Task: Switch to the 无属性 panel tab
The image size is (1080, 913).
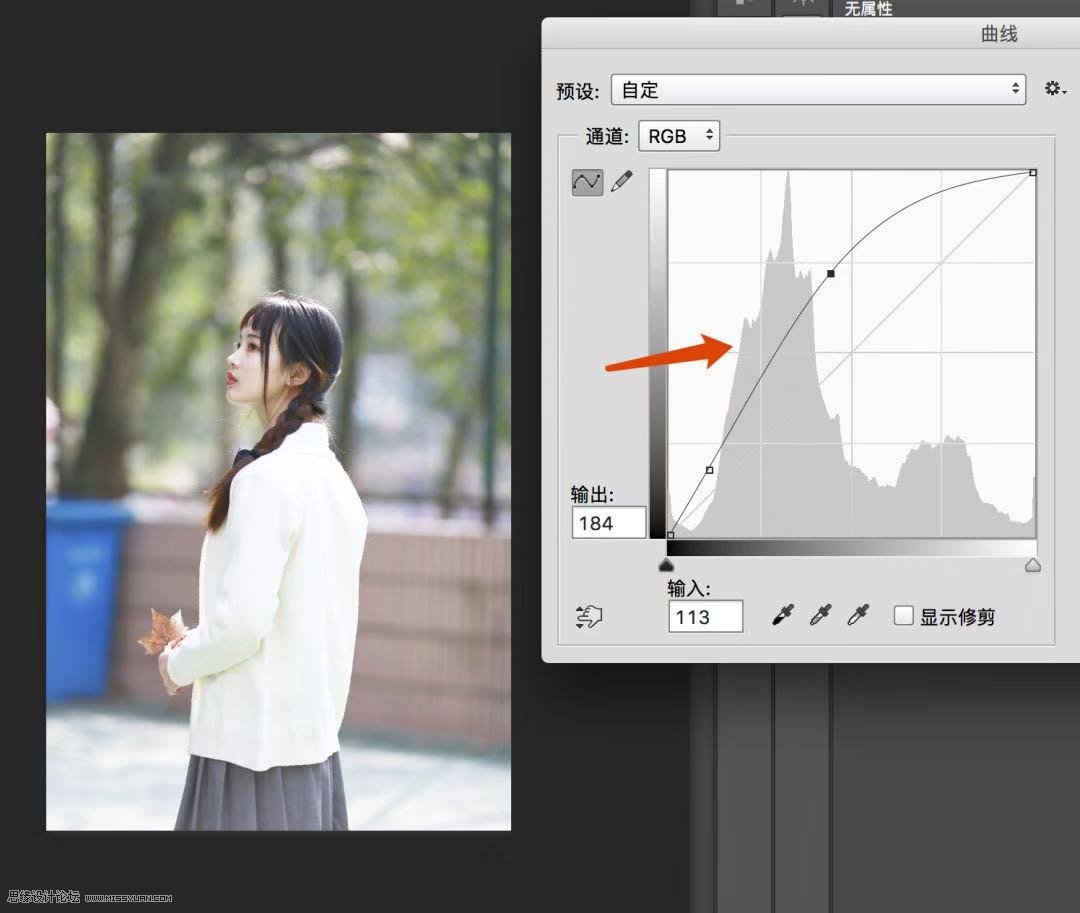Action: pos(868,9)
